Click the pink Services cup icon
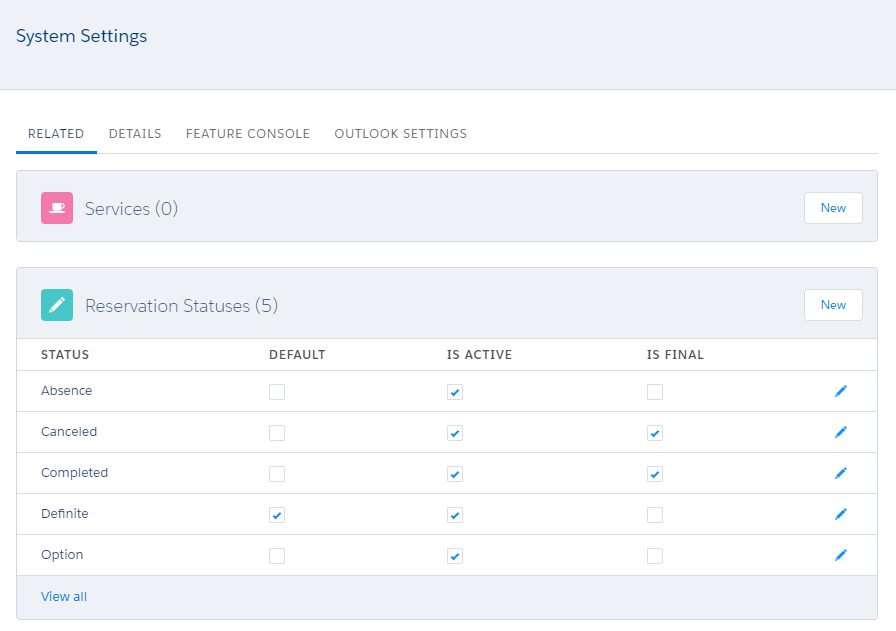The width and height of the screenshot is (896, 631). click(57, 208)
